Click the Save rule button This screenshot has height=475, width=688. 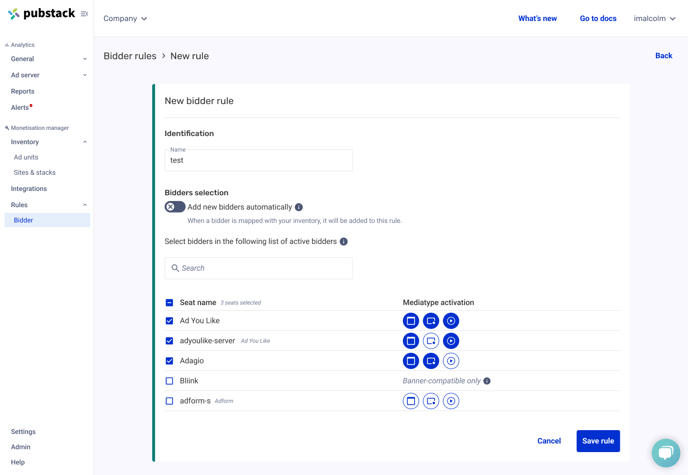[x=598, y=441]
